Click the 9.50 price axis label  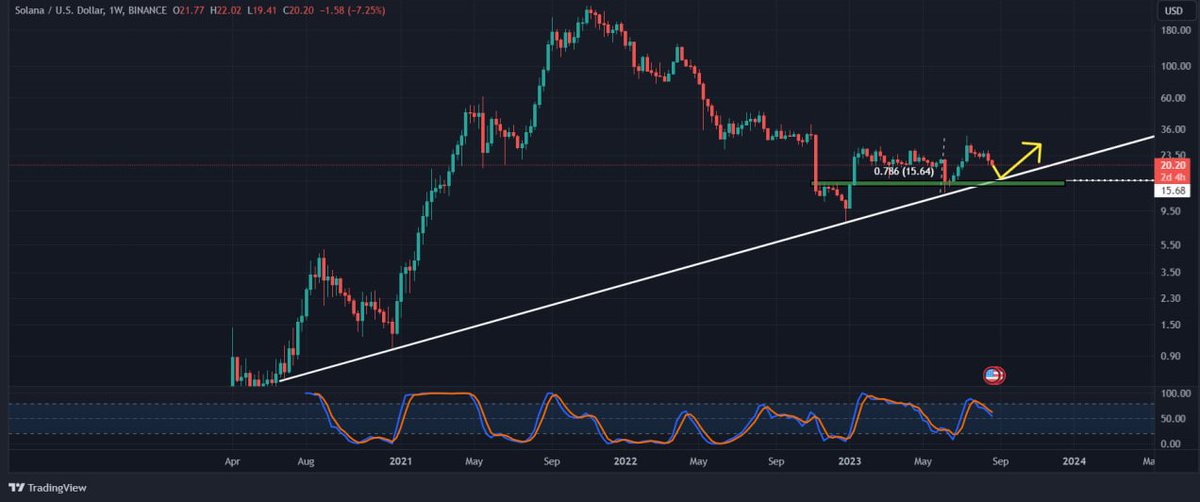pos(1172,212)
